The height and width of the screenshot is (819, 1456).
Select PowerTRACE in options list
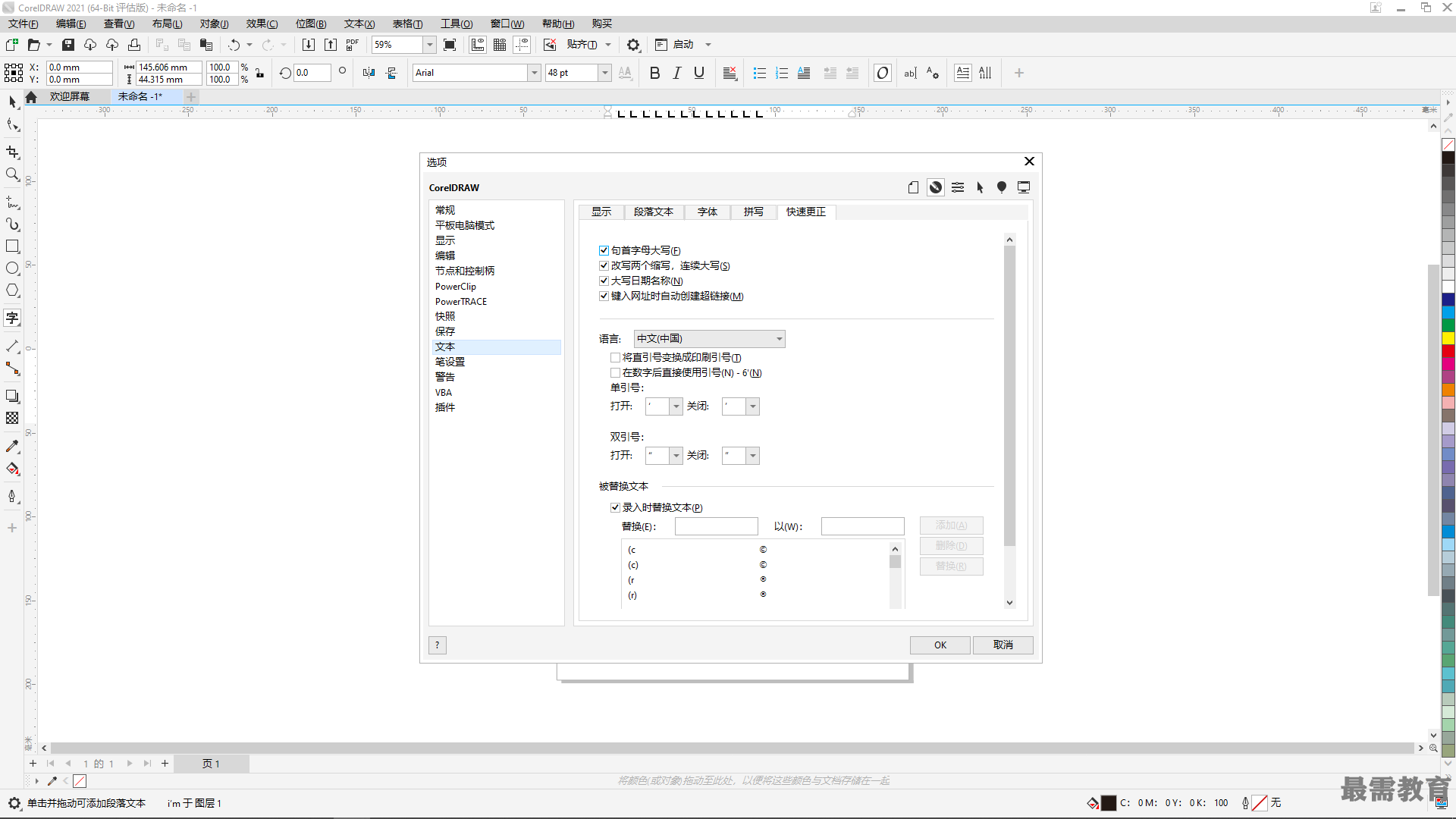(461, 301)
